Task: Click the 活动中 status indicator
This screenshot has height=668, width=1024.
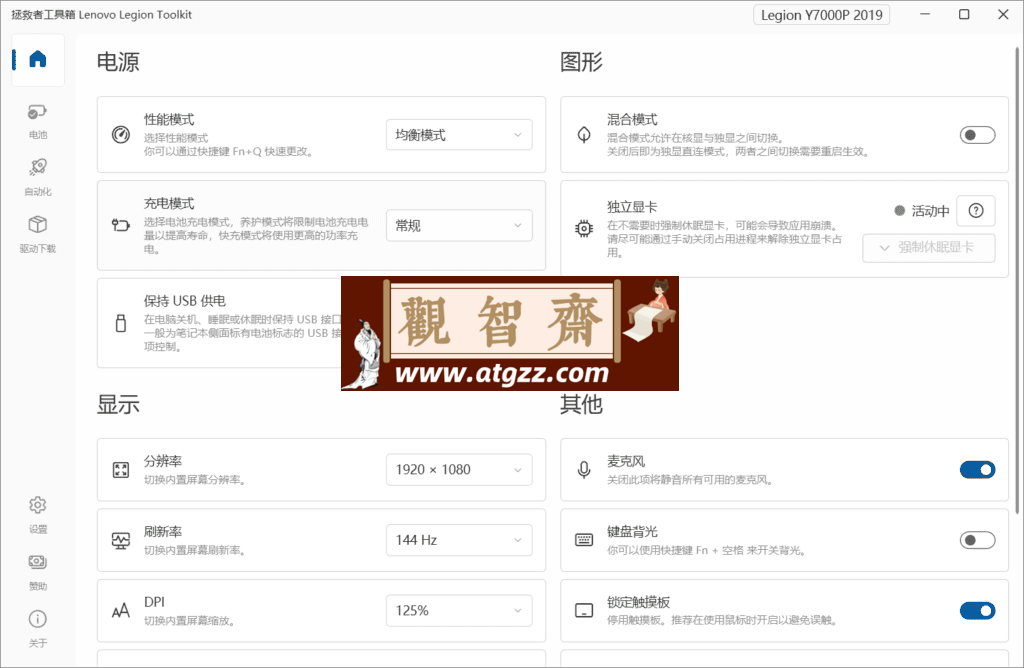Action: click(921, 210)
